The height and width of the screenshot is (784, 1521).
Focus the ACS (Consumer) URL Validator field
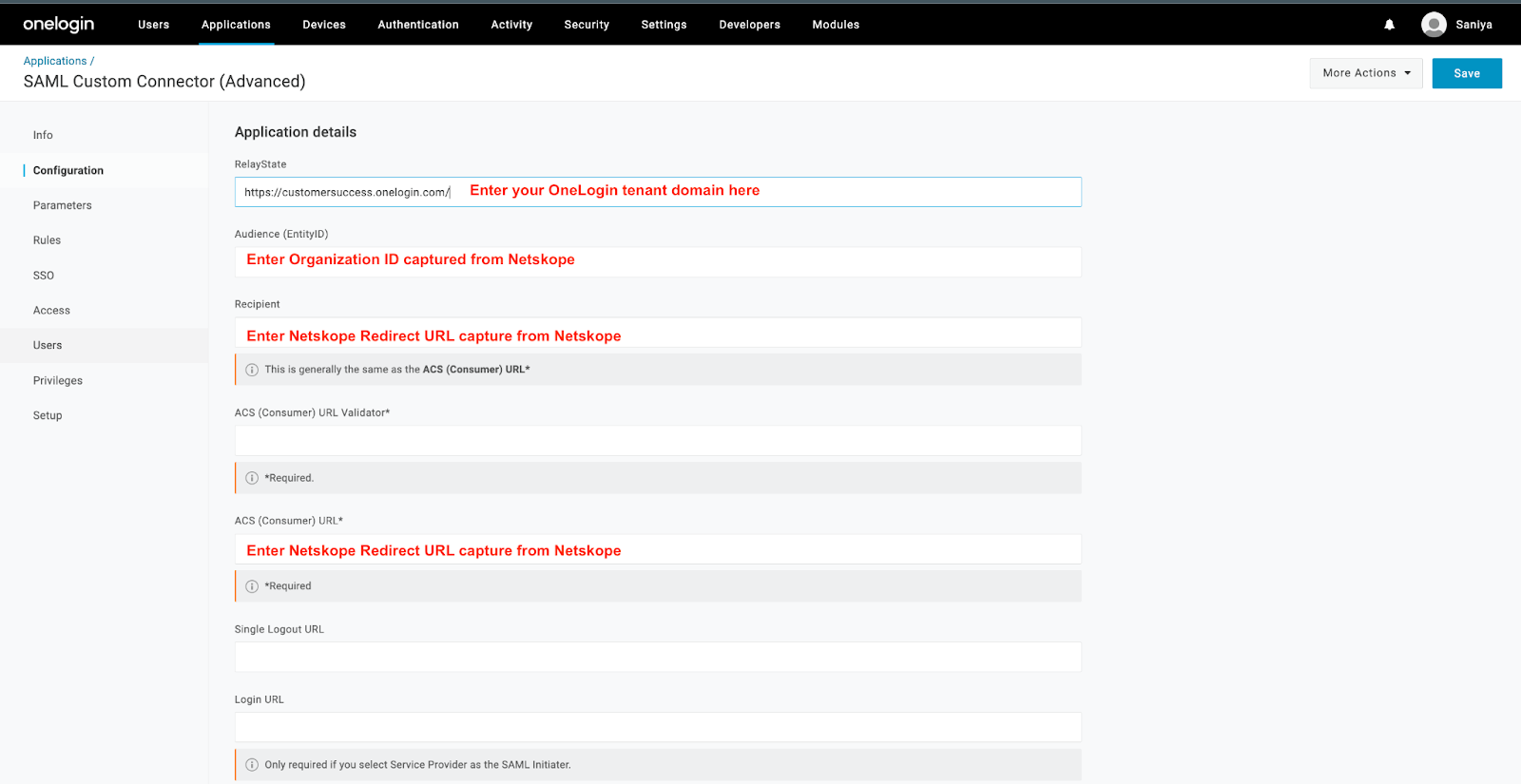658,441
